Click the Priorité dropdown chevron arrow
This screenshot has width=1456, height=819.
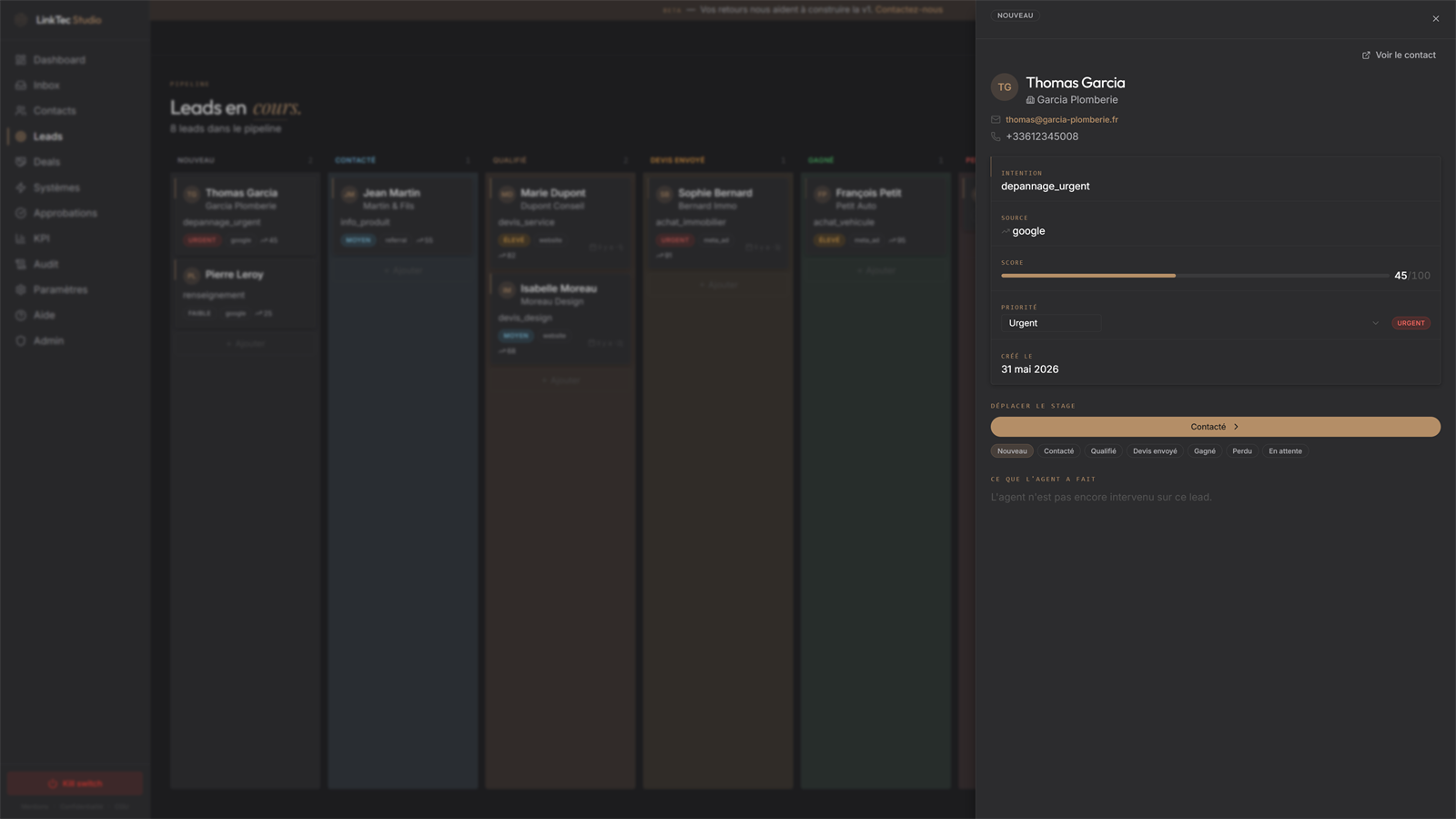(x=1375, y=323)
